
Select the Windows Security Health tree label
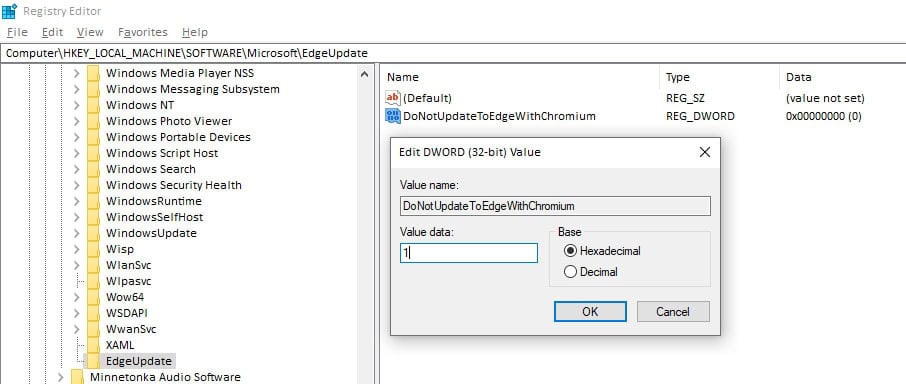(x=174, y=185)
